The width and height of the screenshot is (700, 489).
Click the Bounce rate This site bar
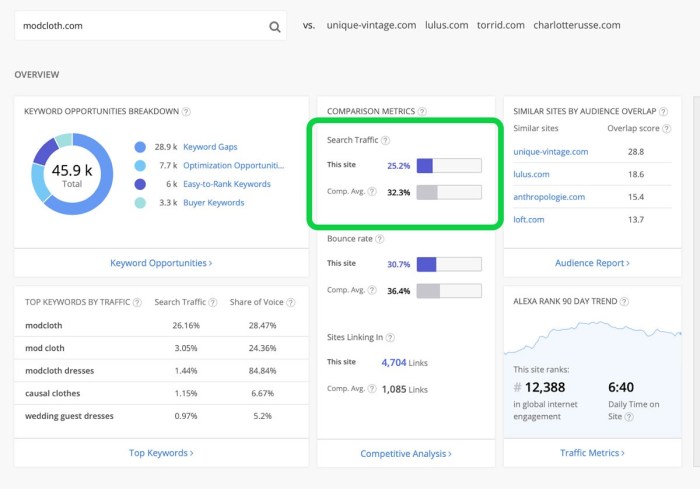coord(449,264)
